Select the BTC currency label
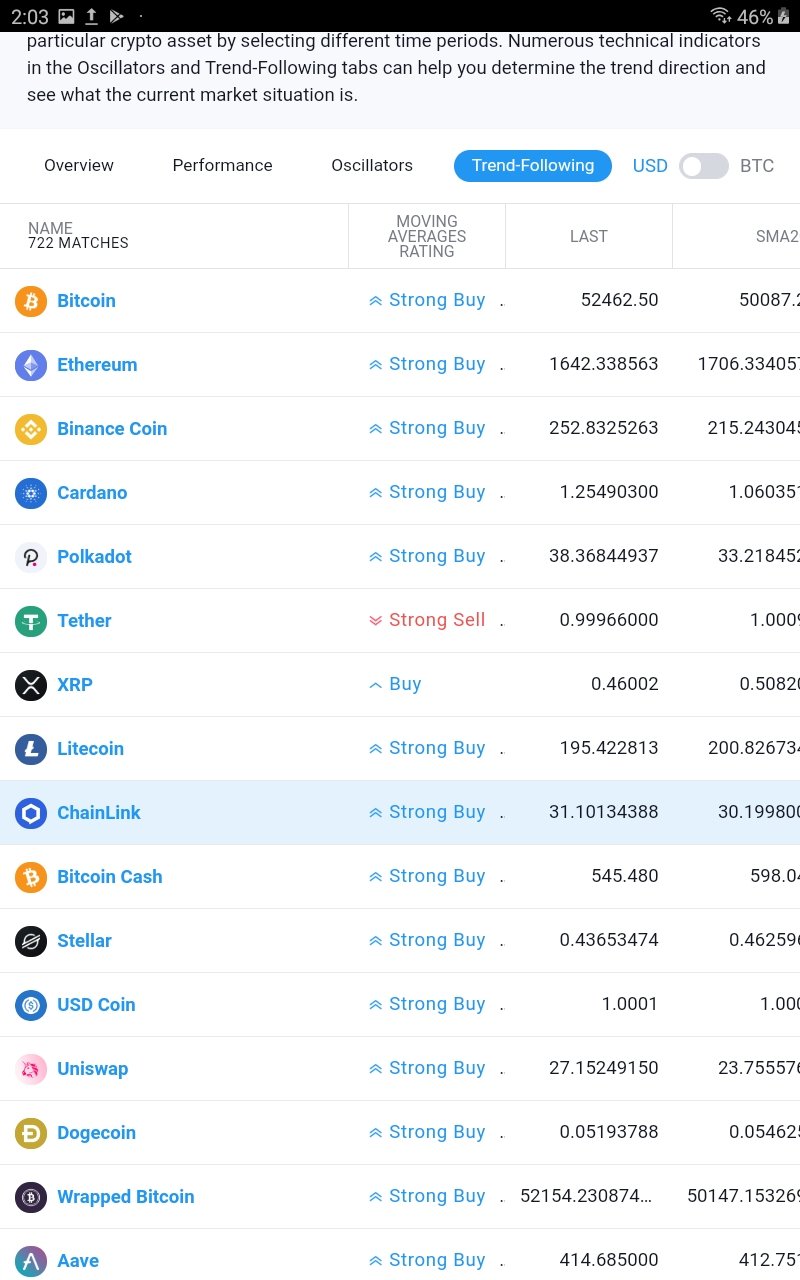 coord(757,166)
